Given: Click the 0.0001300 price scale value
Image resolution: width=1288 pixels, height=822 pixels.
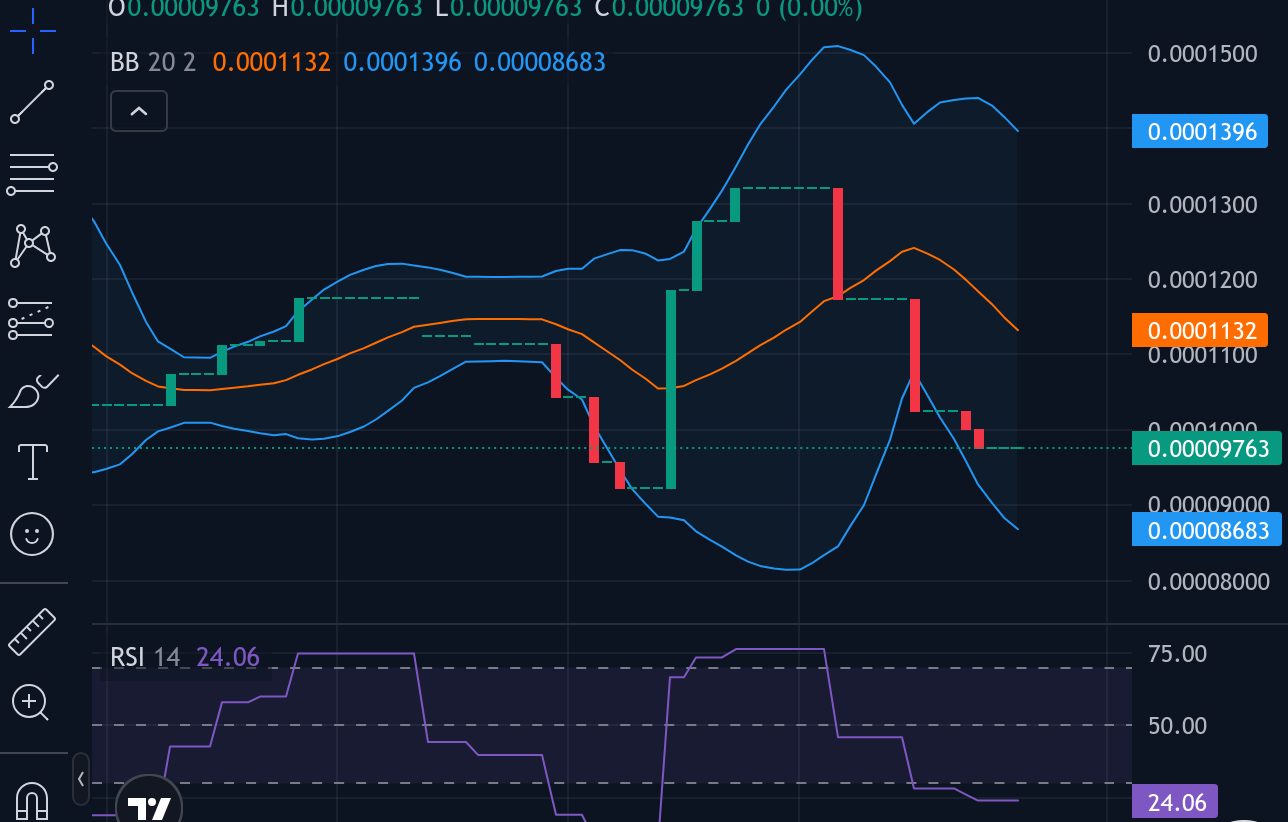Looking at the screenshot, I should (1202, 205).
